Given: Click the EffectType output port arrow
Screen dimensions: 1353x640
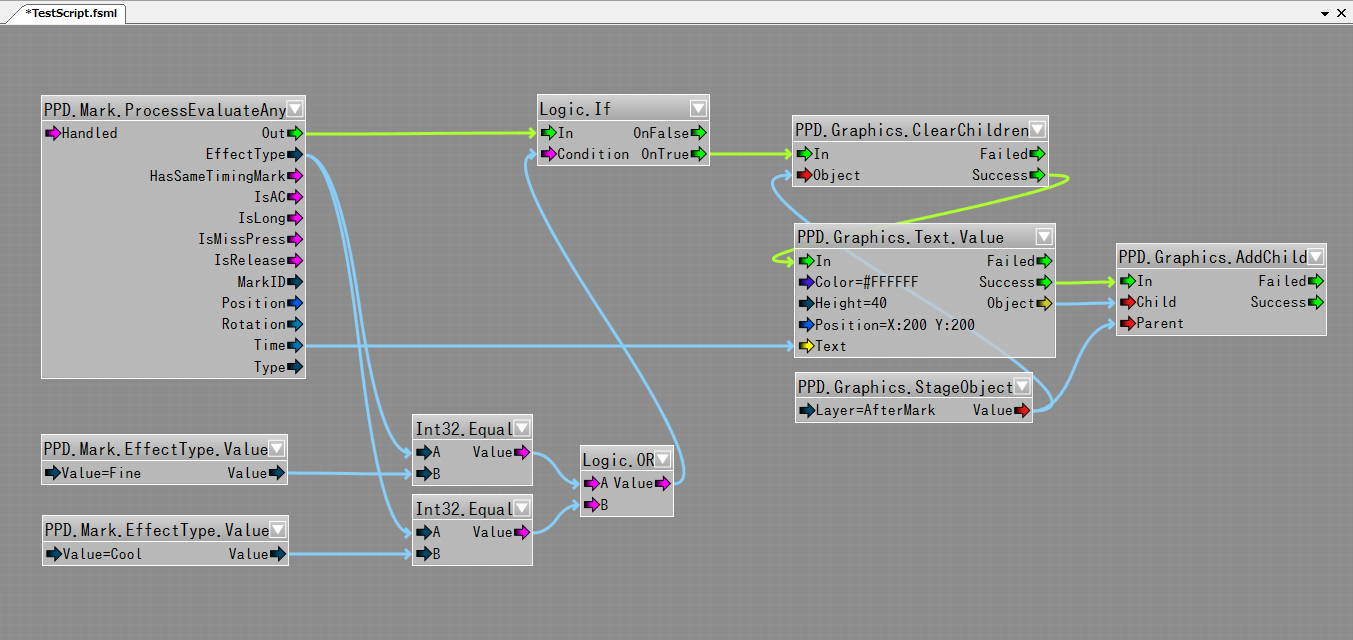Looking at the screenshot, I should coord(295,154).
